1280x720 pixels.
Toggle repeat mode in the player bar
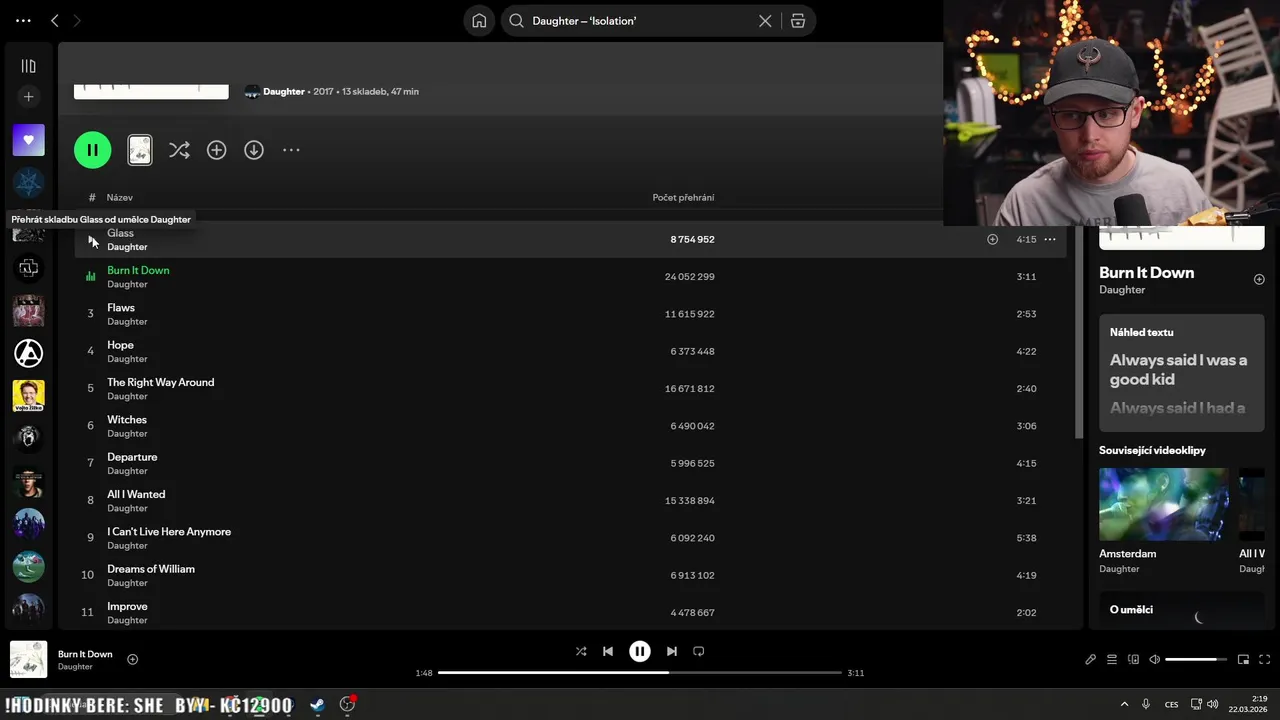699,651
